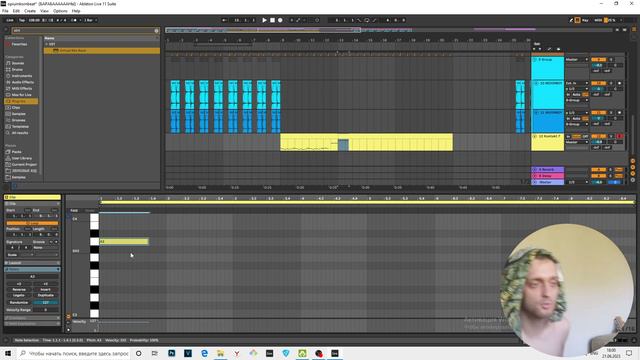Image resolution: width=640 pixels, height=360 pixels.
Task: Click the Randomize velocity button
Action: tap(19, 302)
